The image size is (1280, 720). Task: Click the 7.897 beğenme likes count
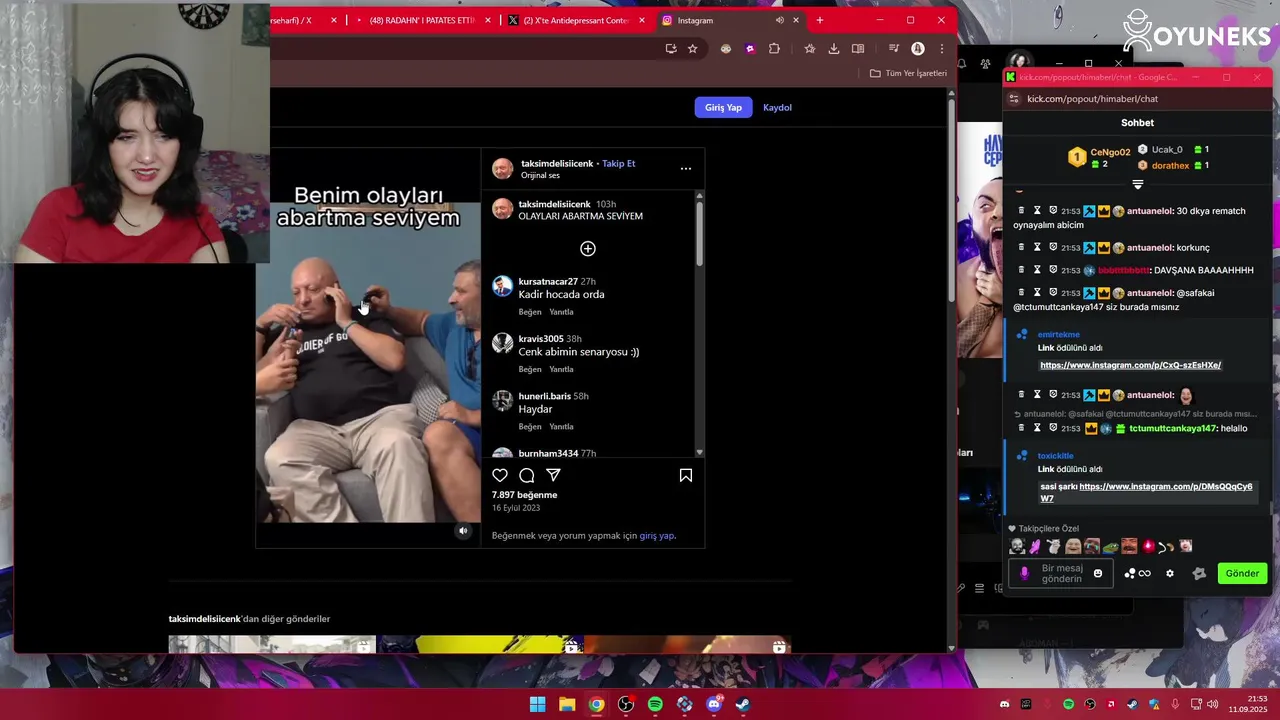tap(524, 495)
